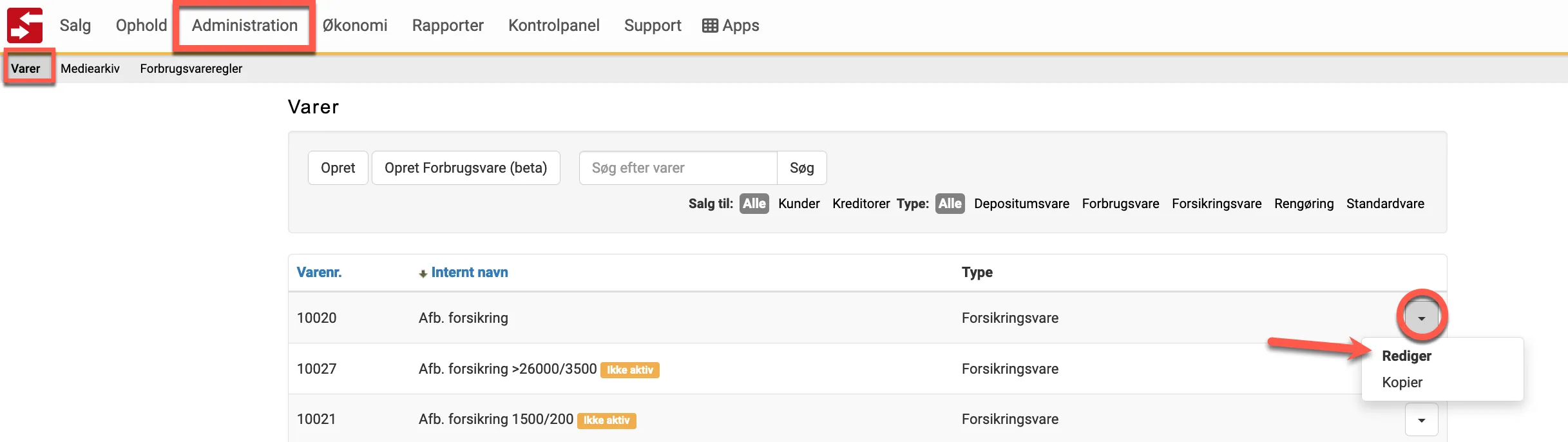Viewport: 1568px width, 442px height.
Task: Select Rediger from the dropdown menu
Action: [x=1406, y=356]
